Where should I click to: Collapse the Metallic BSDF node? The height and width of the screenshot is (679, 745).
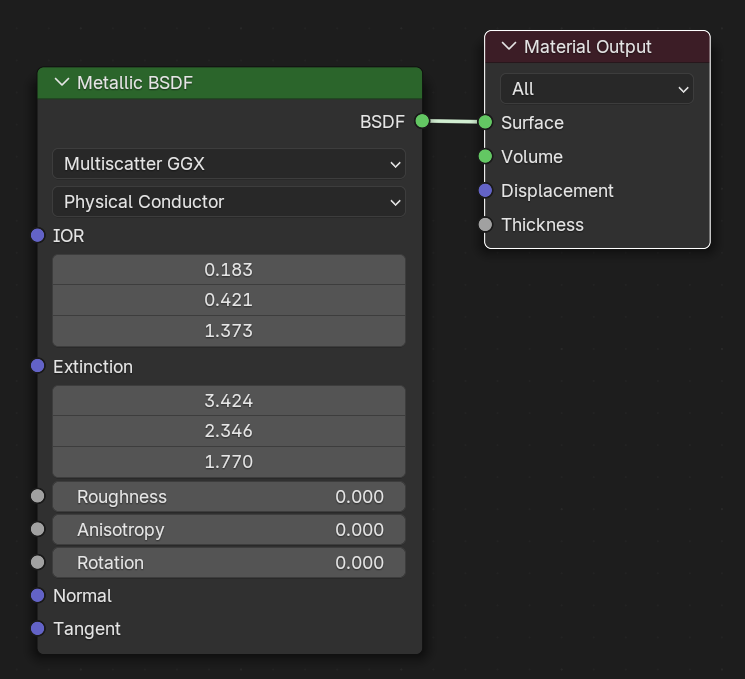coord(62,82)
